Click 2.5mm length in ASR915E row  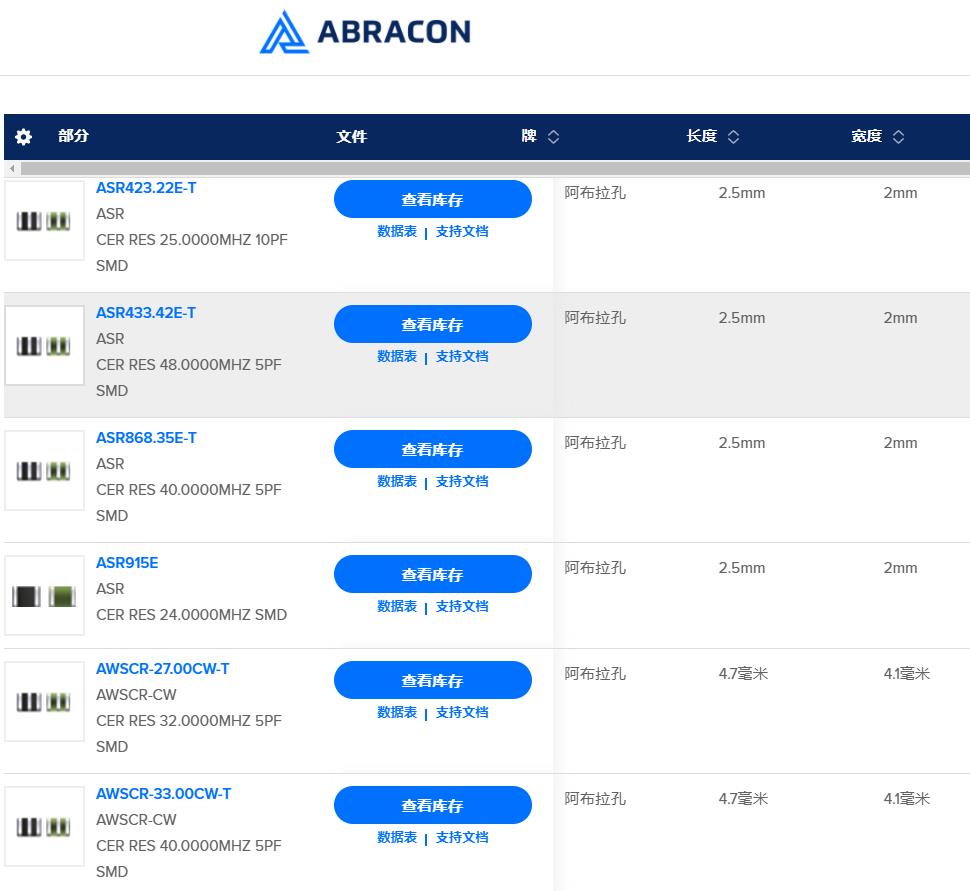pyautogui.click(x=742, y=568)
